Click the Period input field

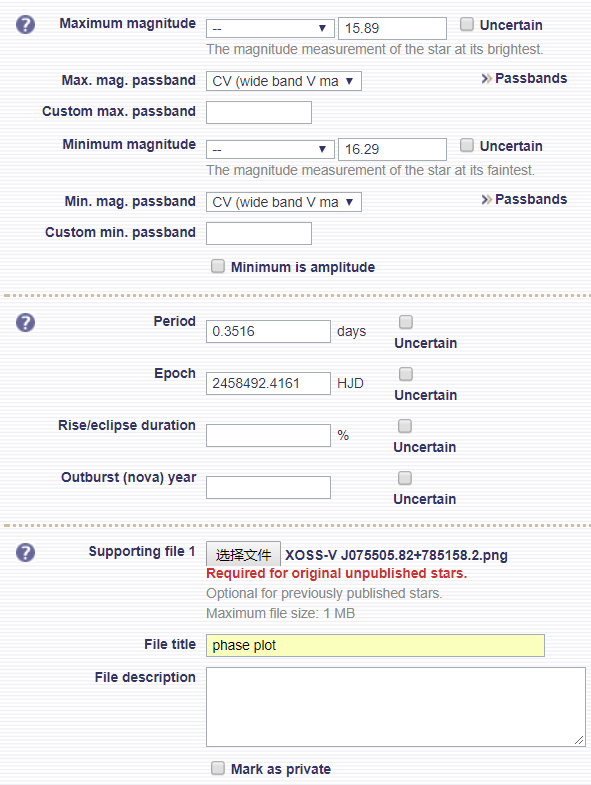click(268, 331)
